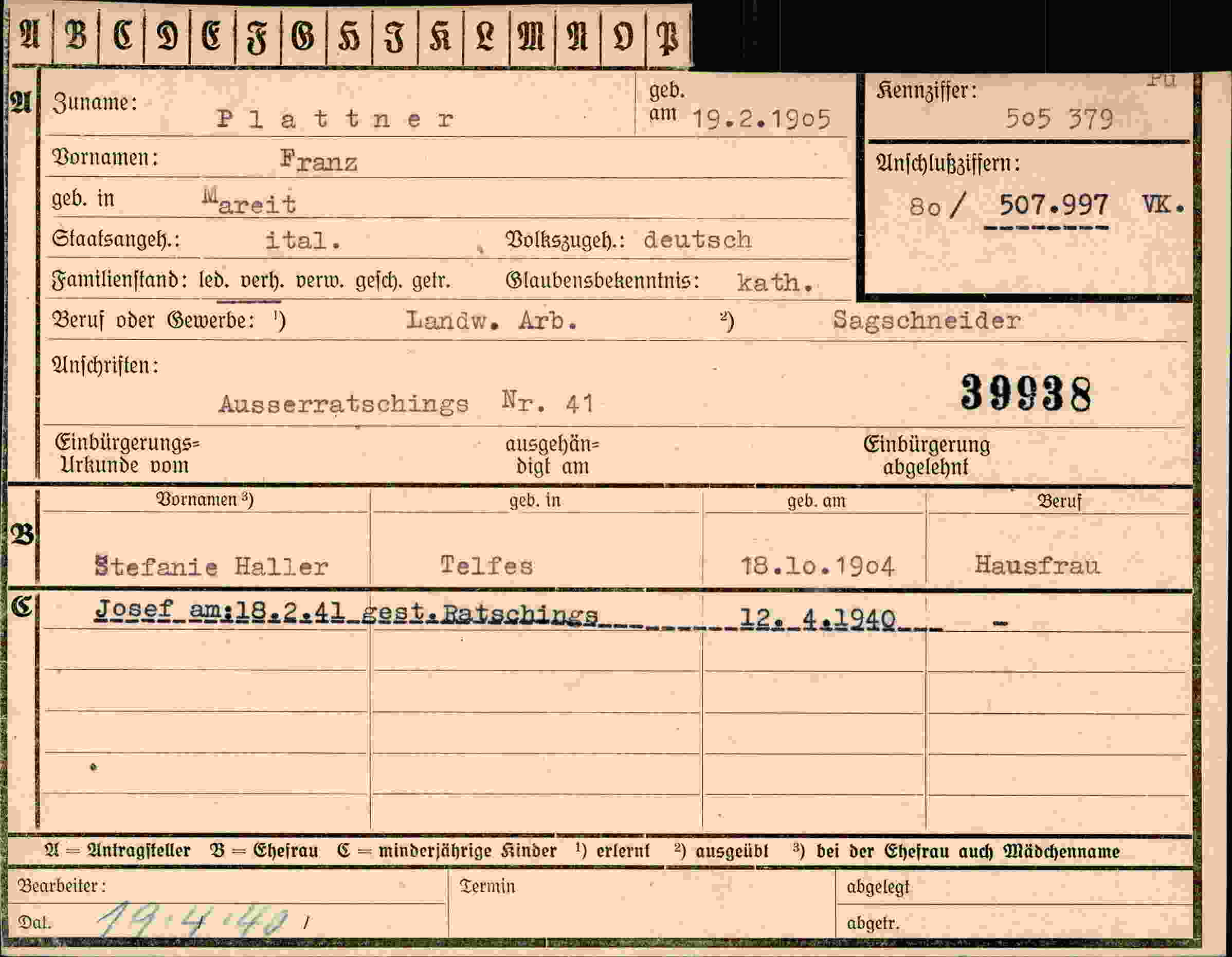Select the index tab letter B

click(x=77, y=35)
